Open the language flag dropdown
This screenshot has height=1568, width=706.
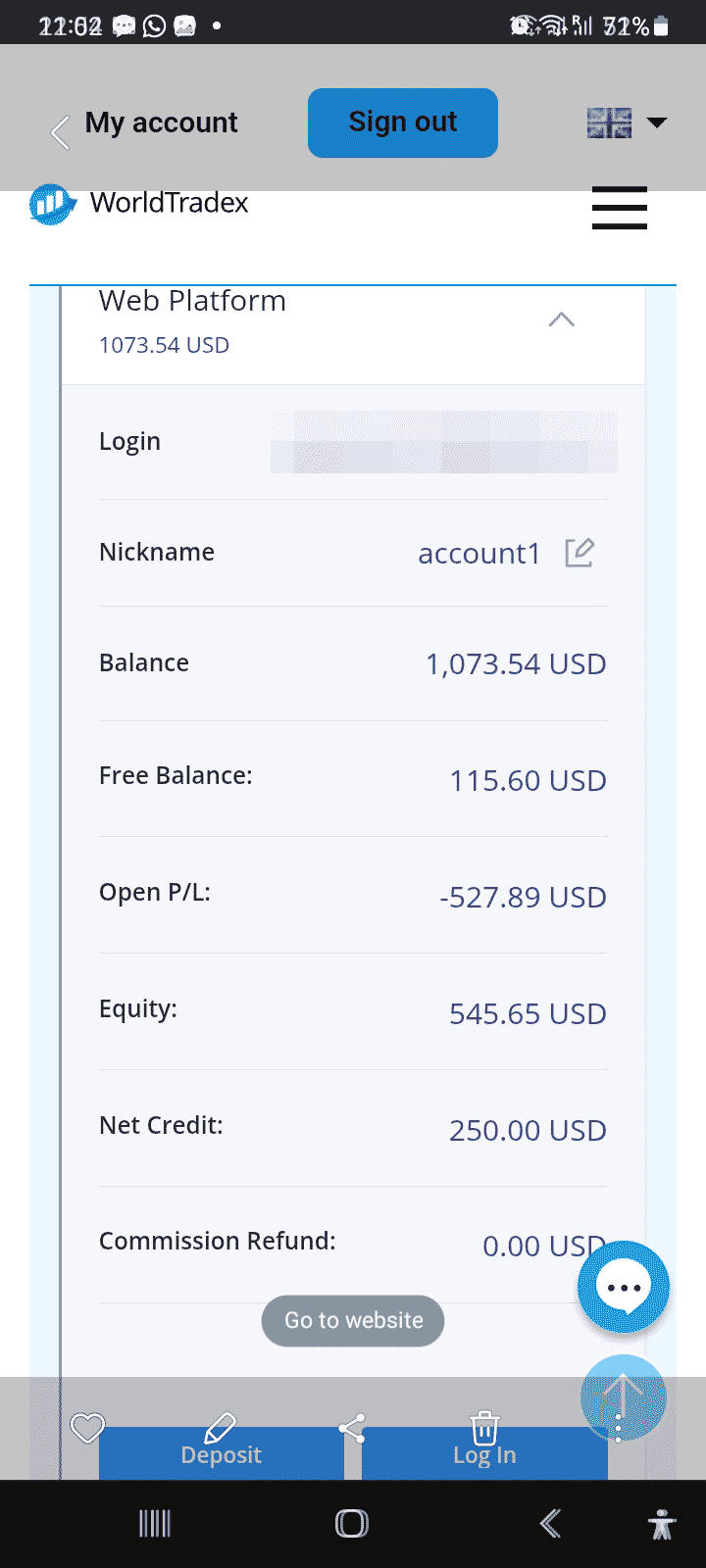pyautogui.click(x=627, y=122)
